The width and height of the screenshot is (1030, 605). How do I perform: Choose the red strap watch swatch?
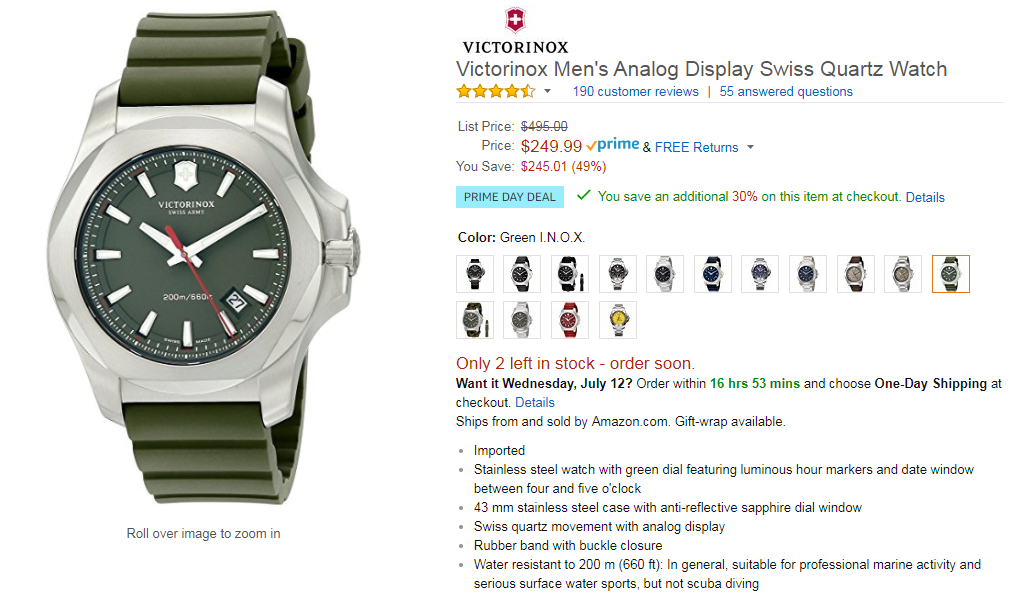click(570, 320)
